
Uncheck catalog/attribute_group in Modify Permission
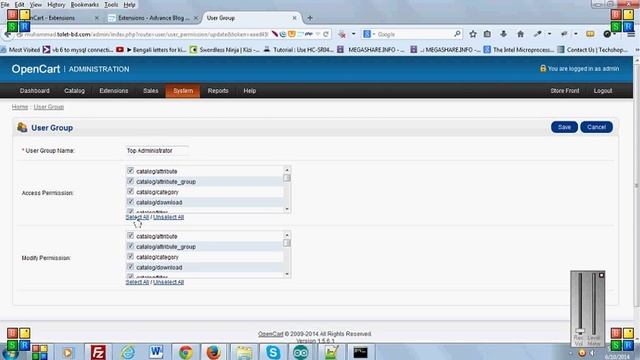click(131, 246)
